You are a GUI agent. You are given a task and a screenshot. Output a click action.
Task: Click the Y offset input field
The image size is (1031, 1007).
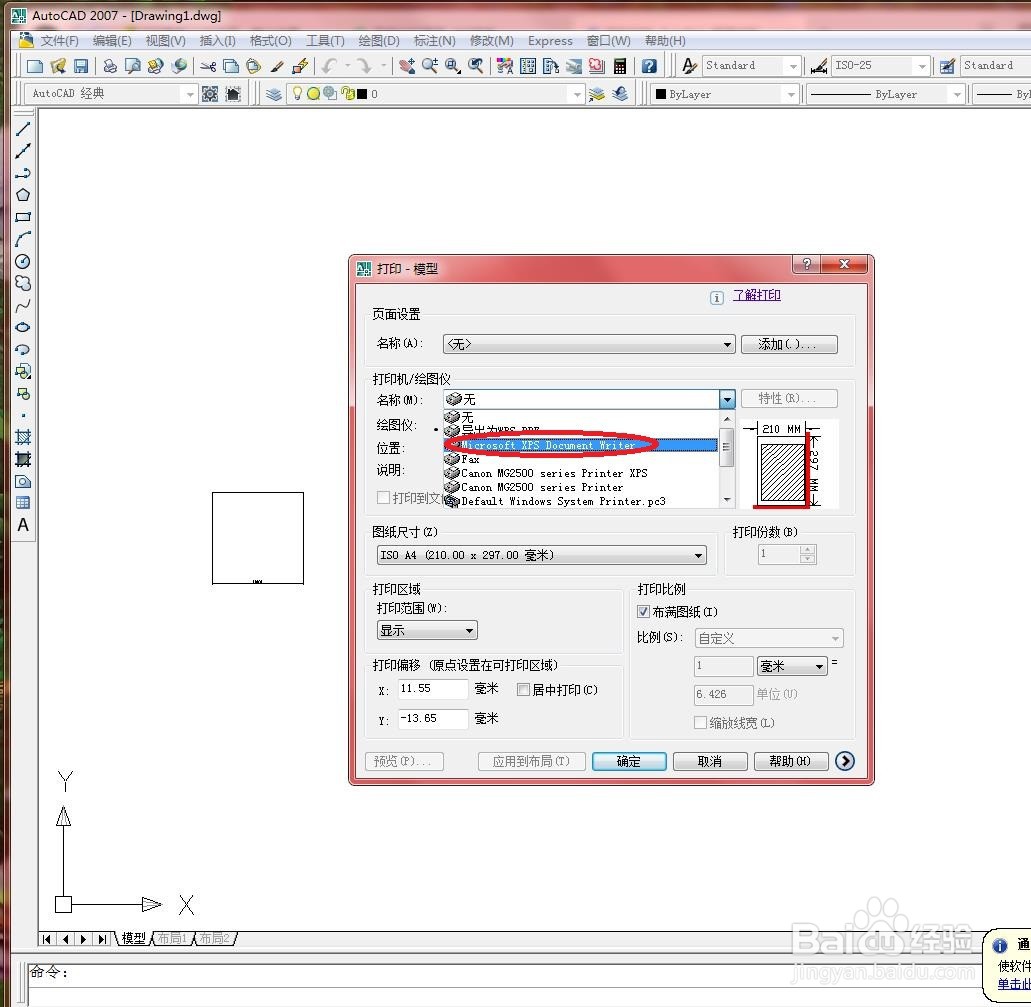tap(433, 718)
